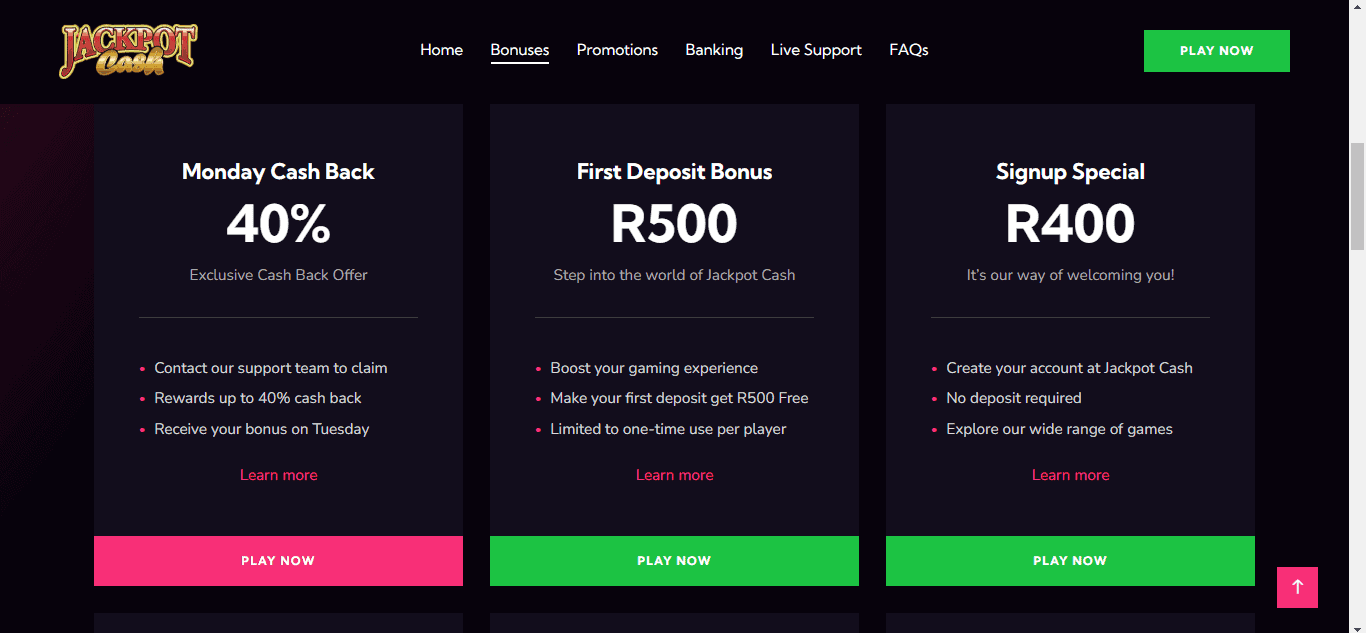Open the Home menu item

[441, 50]
